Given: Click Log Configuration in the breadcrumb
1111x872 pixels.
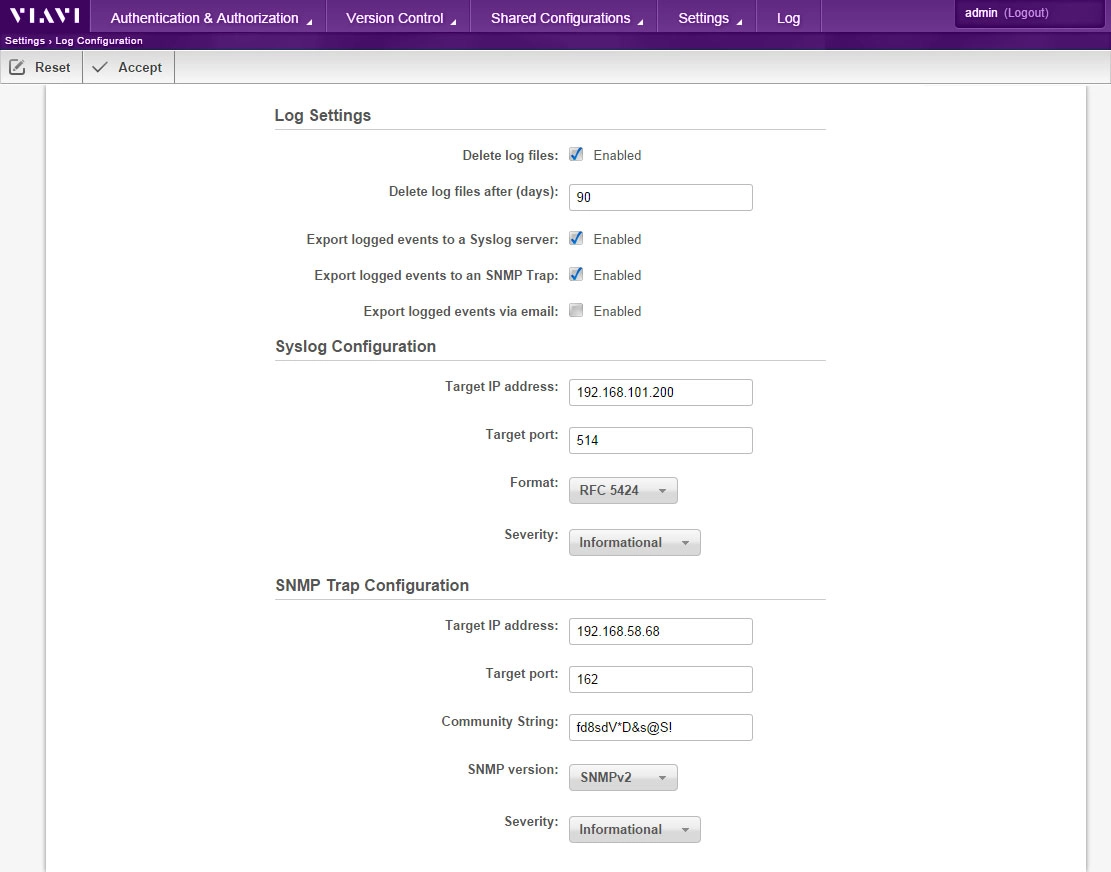Looking at the screenshot, I should coord(98,40).
